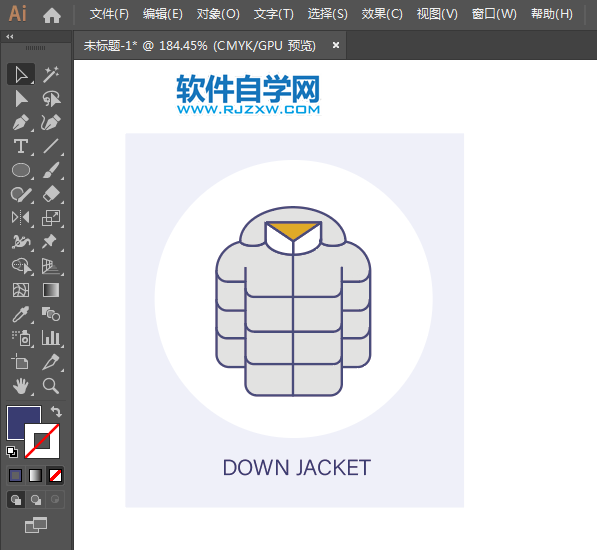This screenshot has height=550, width=597.
Task: Open the 帮助(H) menu
Action: tap(552, 14)
